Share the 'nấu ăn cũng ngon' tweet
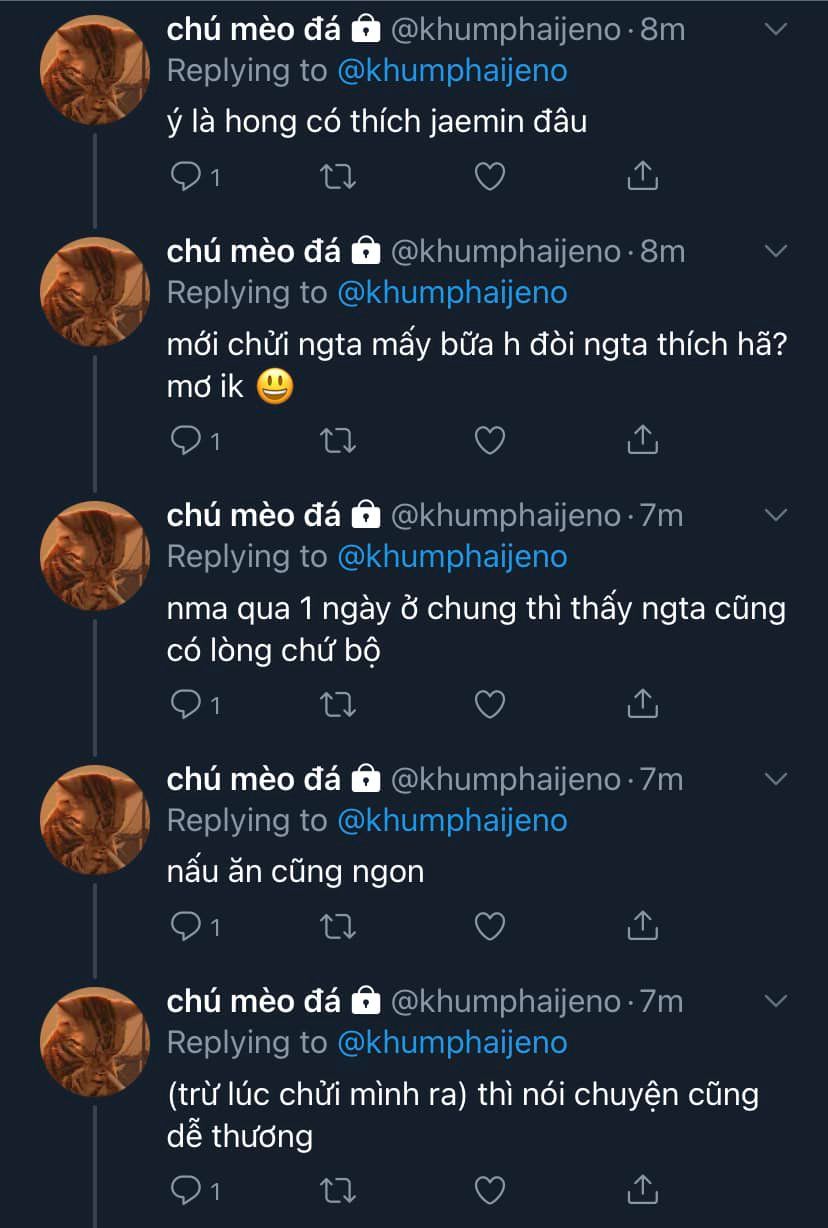Image resolution: width=828 pixels, height=1228 pixels. [641, 927]
